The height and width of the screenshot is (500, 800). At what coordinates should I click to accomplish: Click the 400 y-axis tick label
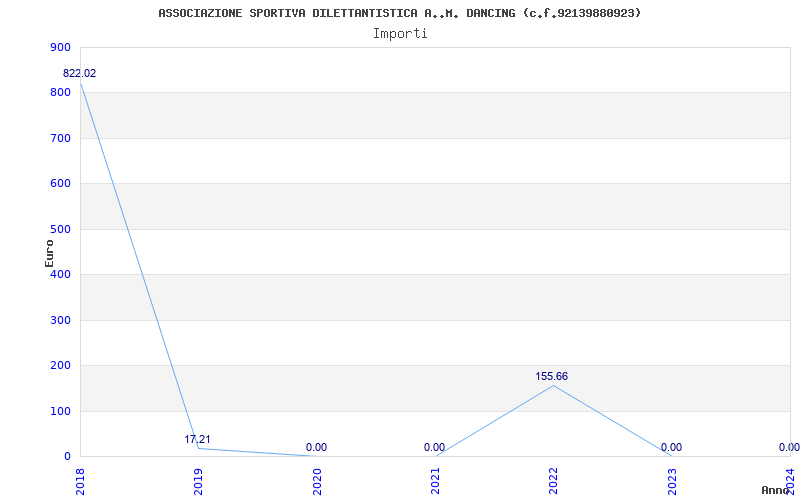coord(60,274)
